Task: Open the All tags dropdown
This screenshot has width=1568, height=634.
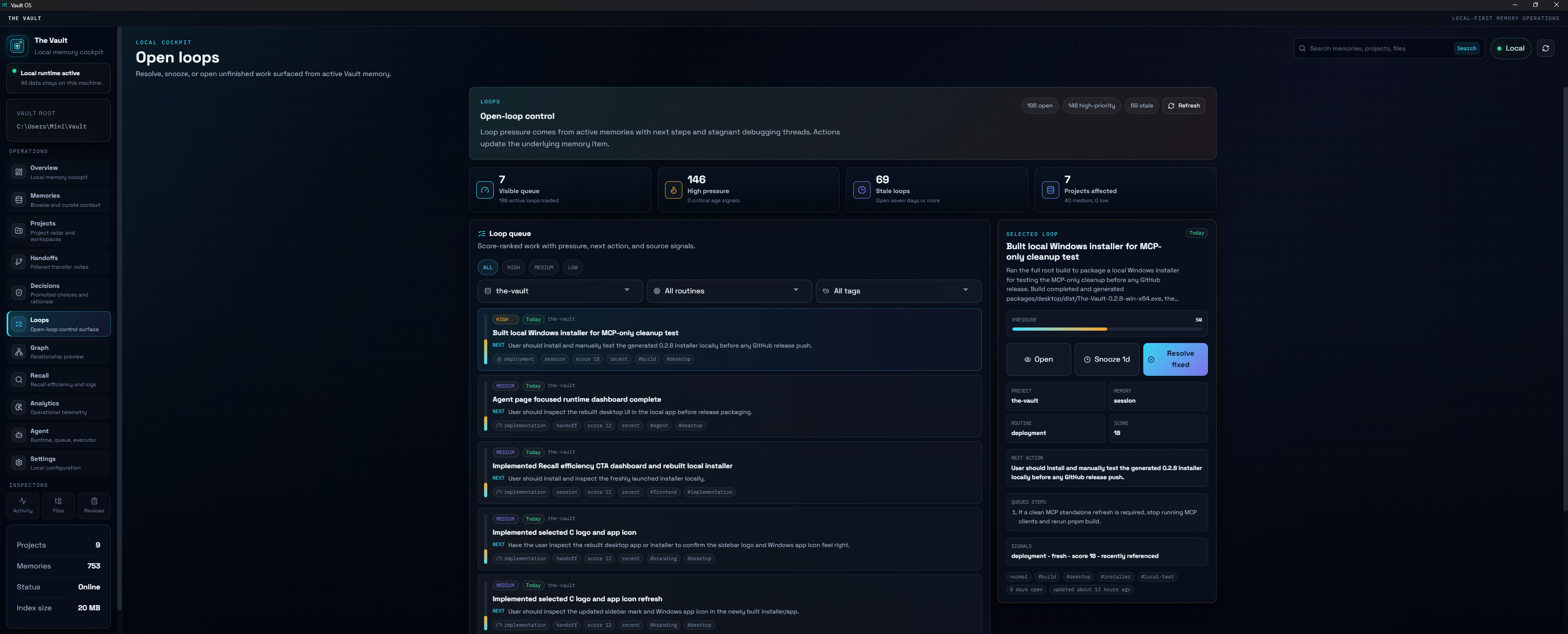Action: [898, 291]
